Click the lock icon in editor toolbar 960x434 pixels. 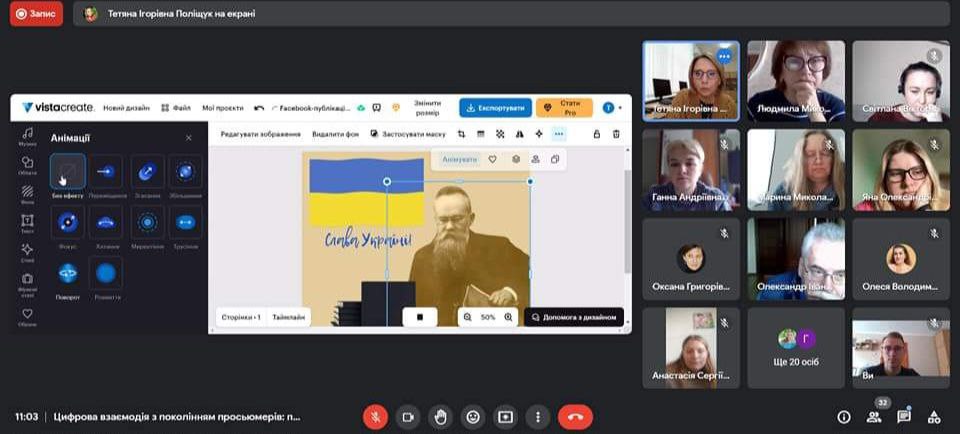pos(597,134)
